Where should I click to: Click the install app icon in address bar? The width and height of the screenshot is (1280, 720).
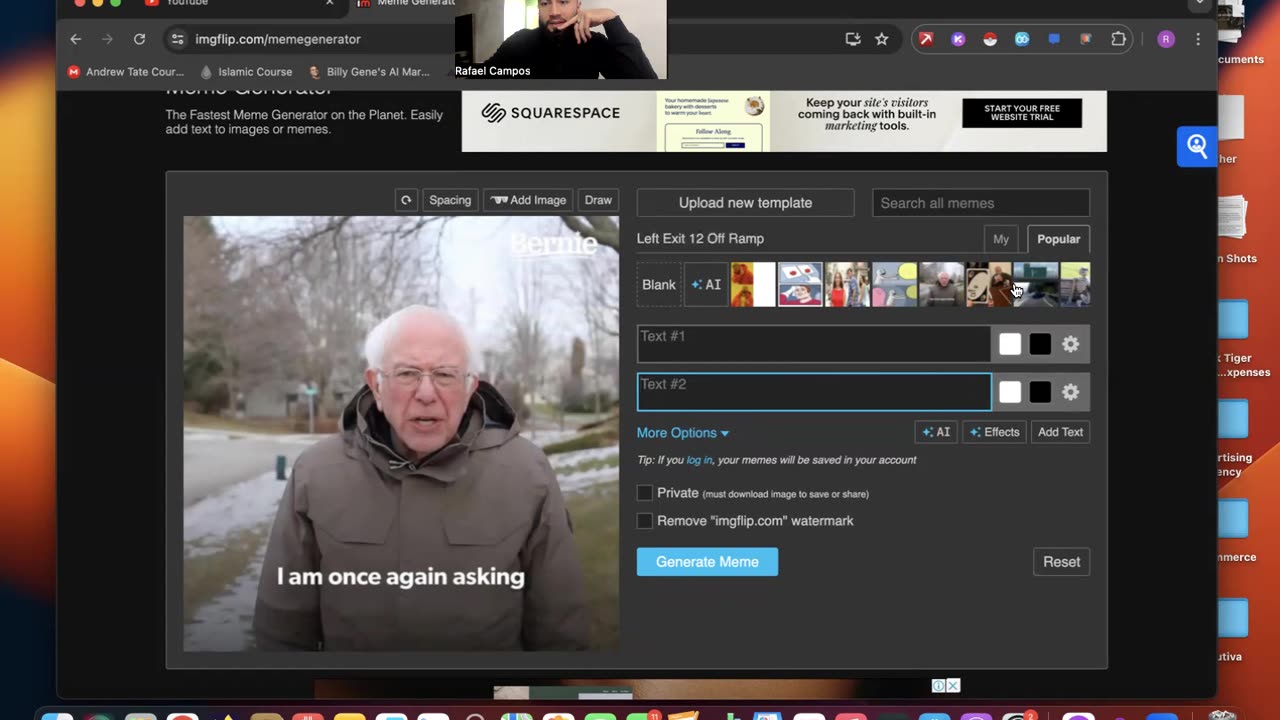pos(853,39)
